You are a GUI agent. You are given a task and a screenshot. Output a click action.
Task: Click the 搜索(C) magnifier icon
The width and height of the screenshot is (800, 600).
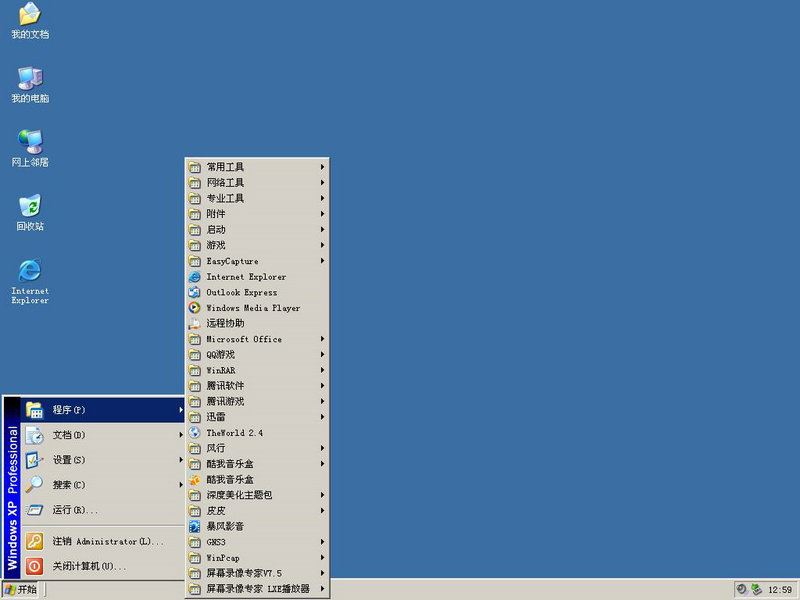tap(34, 485)
